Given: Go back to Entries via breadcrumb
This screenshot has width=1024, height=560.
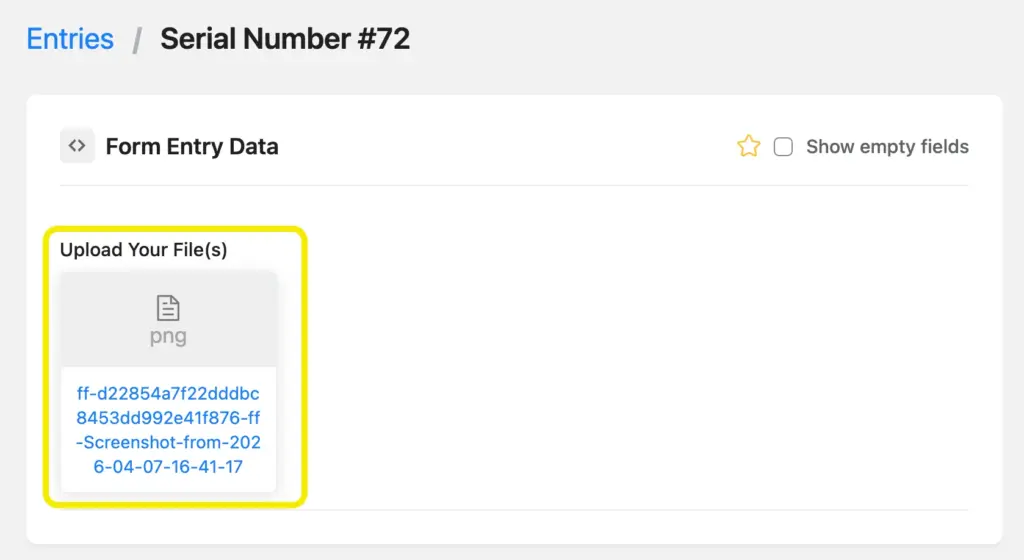Looking at the screenshot, I should (x=70, y=39).
